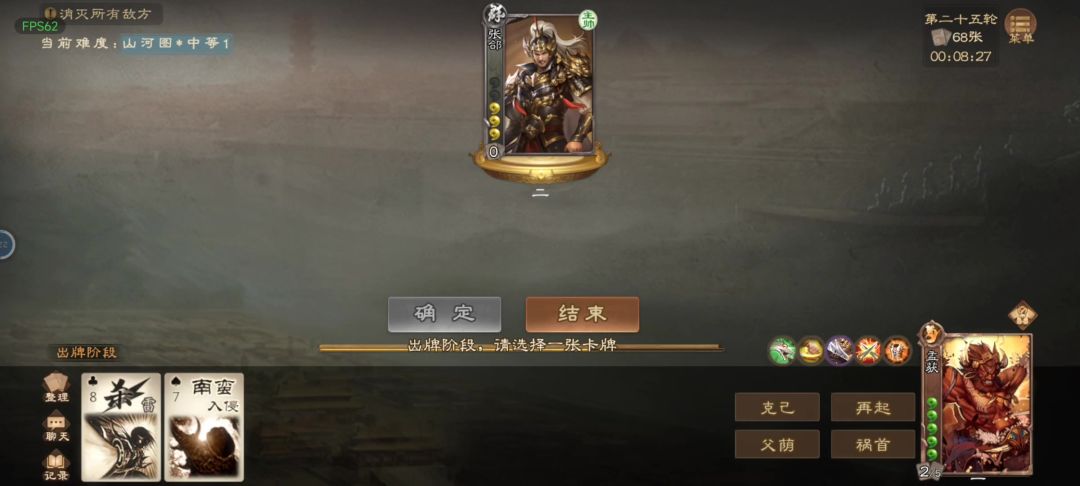1080x486 pixels.
Task: Click the 确定 confirm button
Action: [x=444, y=315]
